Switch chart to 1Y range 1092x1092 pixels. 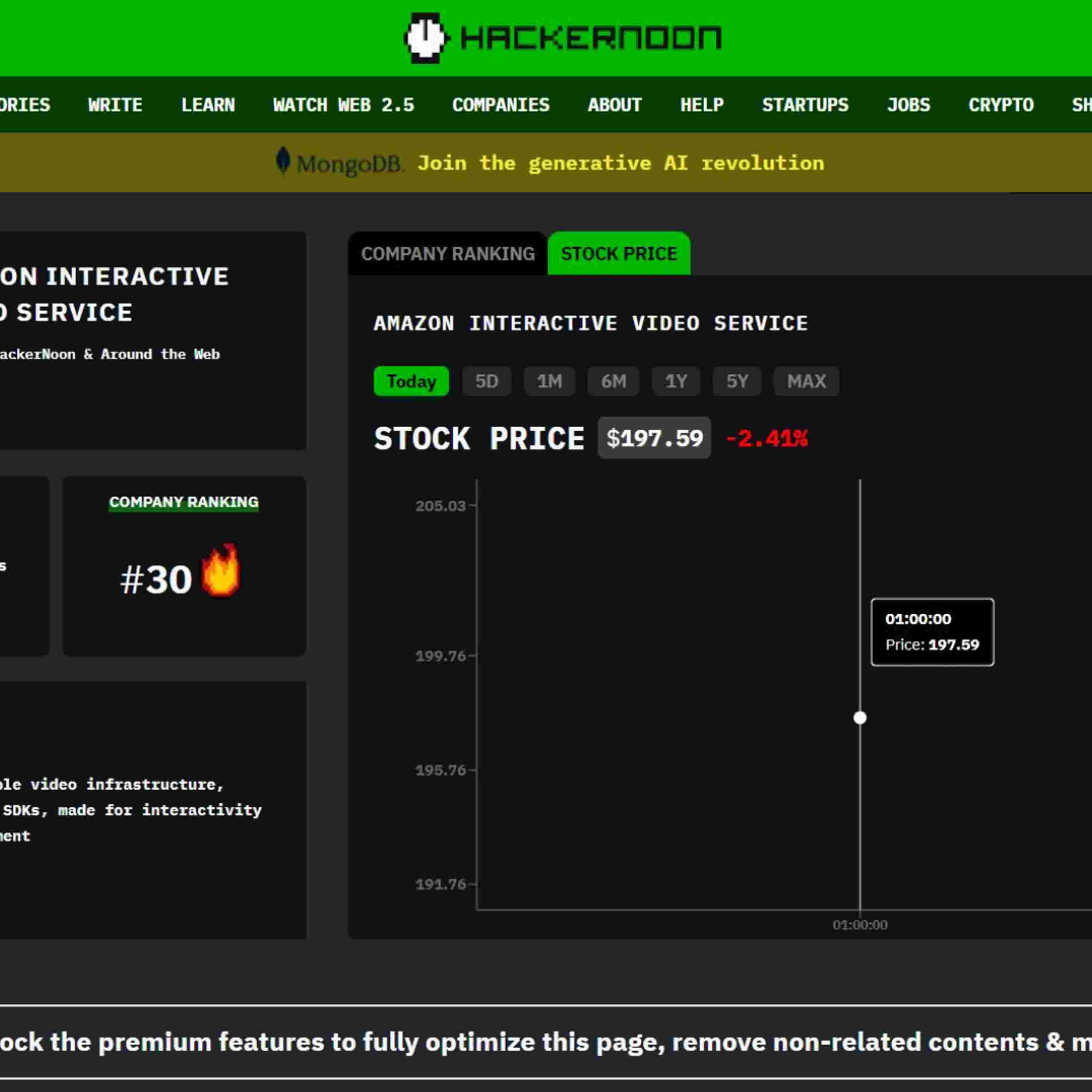pos(676,381)
